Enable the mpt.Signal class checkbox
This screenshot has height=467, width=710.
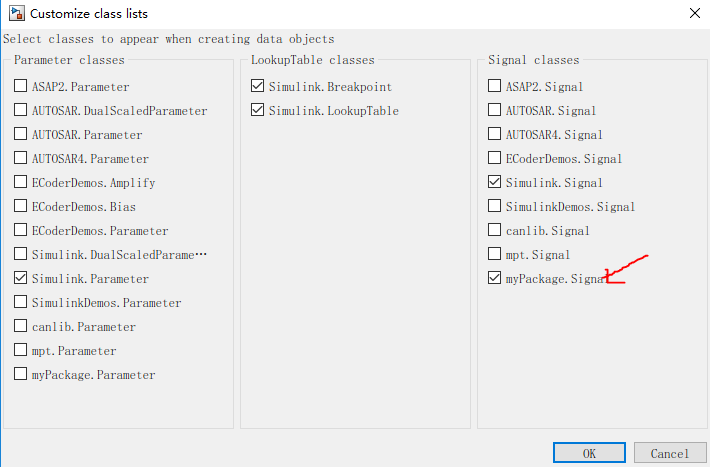tap(494, 255)
